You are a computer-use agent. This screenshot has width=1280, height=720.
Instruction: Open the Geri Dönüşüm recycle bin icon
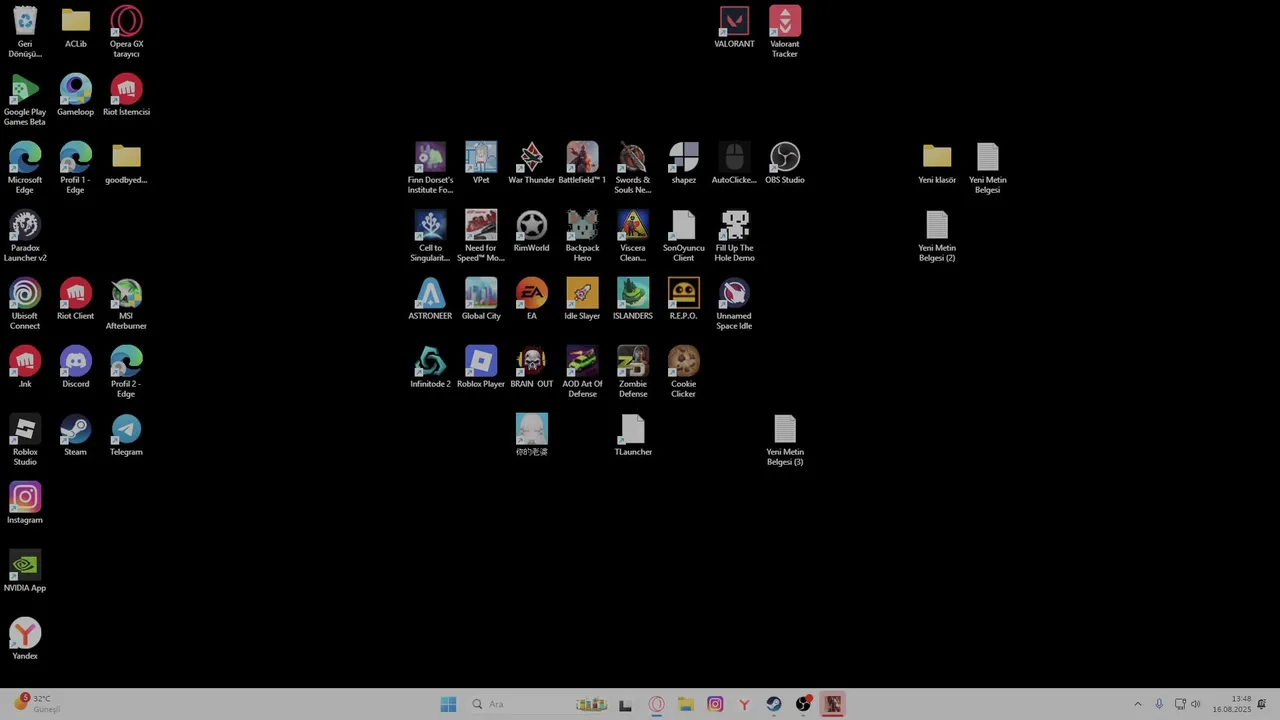pos(25,22)
